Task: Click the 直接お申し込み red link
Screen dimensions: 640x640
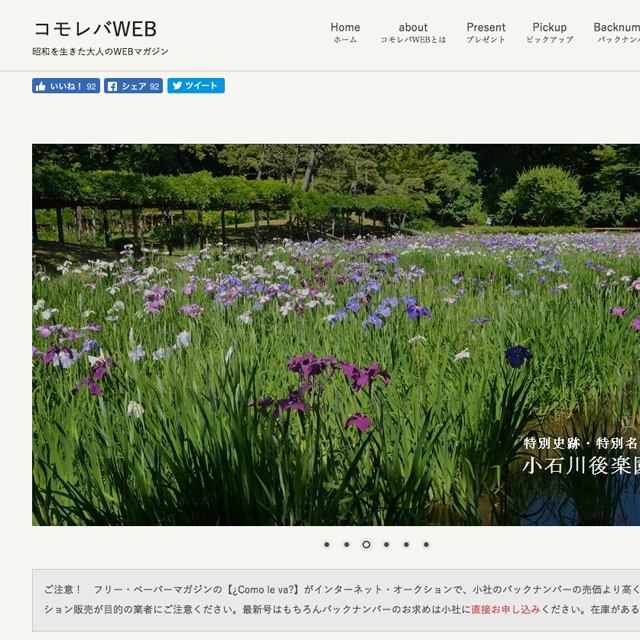Action: click(x=506, y=609)
